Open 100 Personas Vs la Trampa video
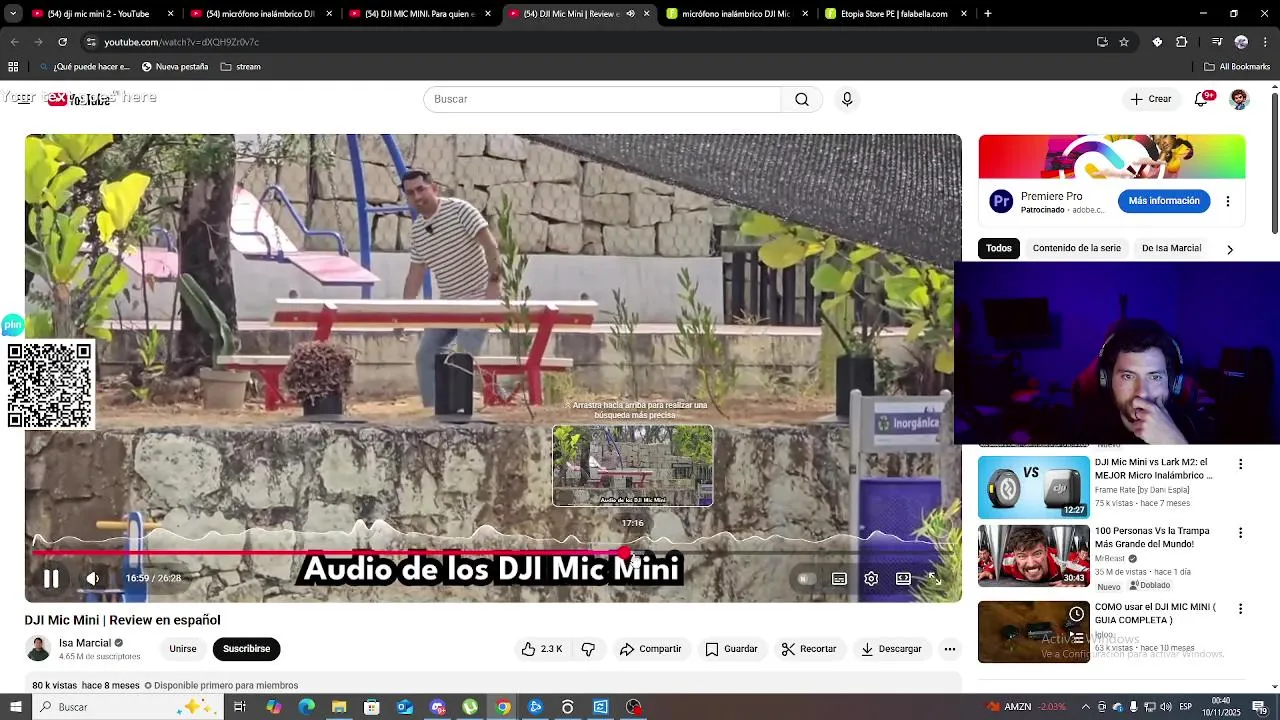1280x720 pixels. 1034,555
